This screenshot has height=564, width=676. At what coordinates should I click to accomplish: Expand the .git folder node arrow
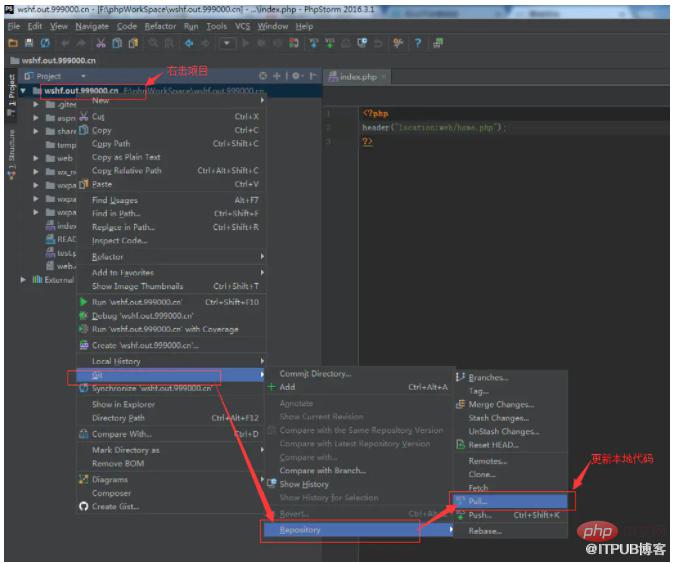tap(36, 105)
